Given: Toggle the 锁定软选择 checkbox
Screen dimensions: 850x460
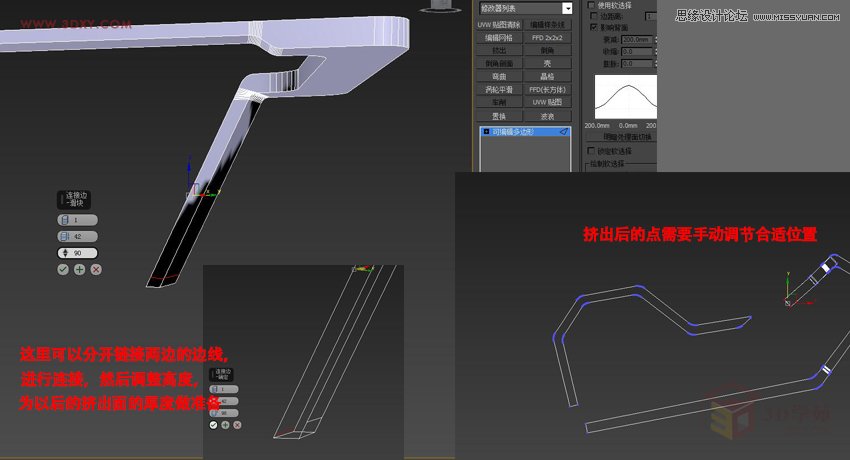Looking at the screenshot, I should (x=591, y=151).
